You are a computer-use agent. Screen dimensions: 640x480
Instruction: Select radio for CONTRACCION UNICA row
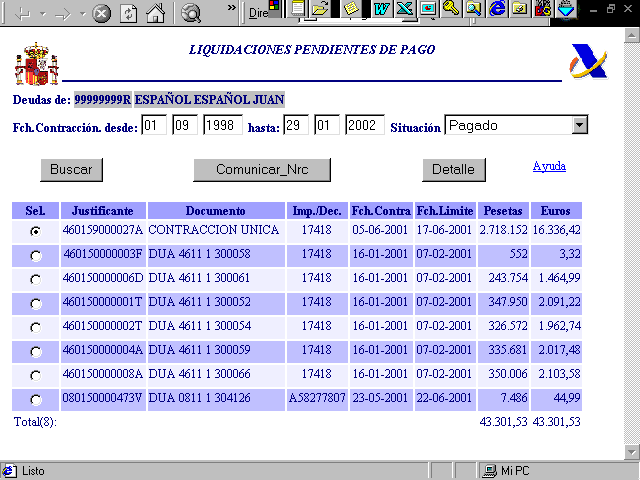(36, 230)
